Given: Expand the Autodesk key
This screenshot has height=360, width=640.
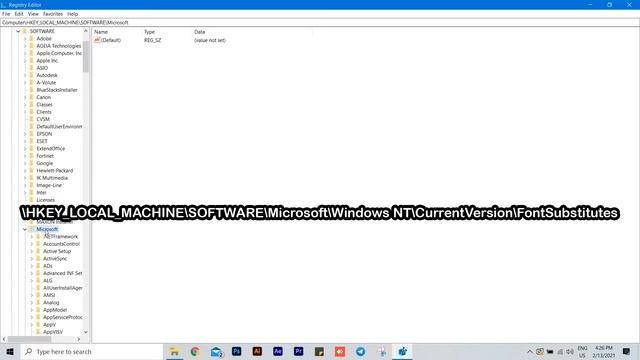Looking at the screenshot, I should tap(25, 75).
